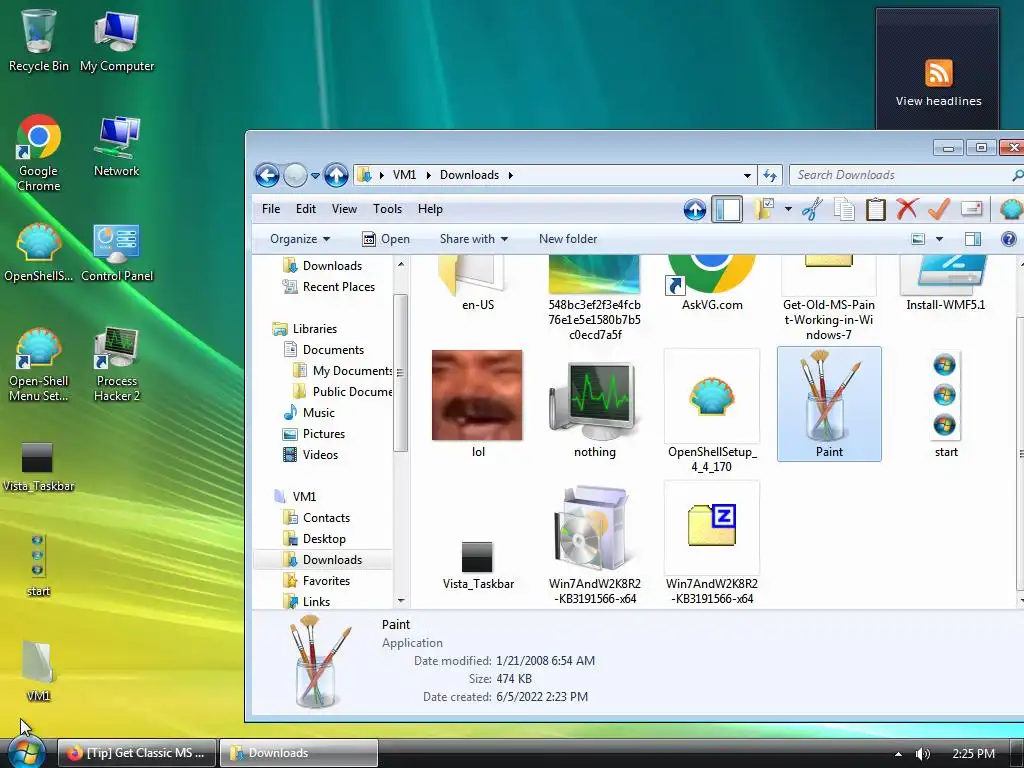1024x768 pixels.
Task: Select the Win7AndW2K8R2 zip folder file
Action: (x=712, y=543)
